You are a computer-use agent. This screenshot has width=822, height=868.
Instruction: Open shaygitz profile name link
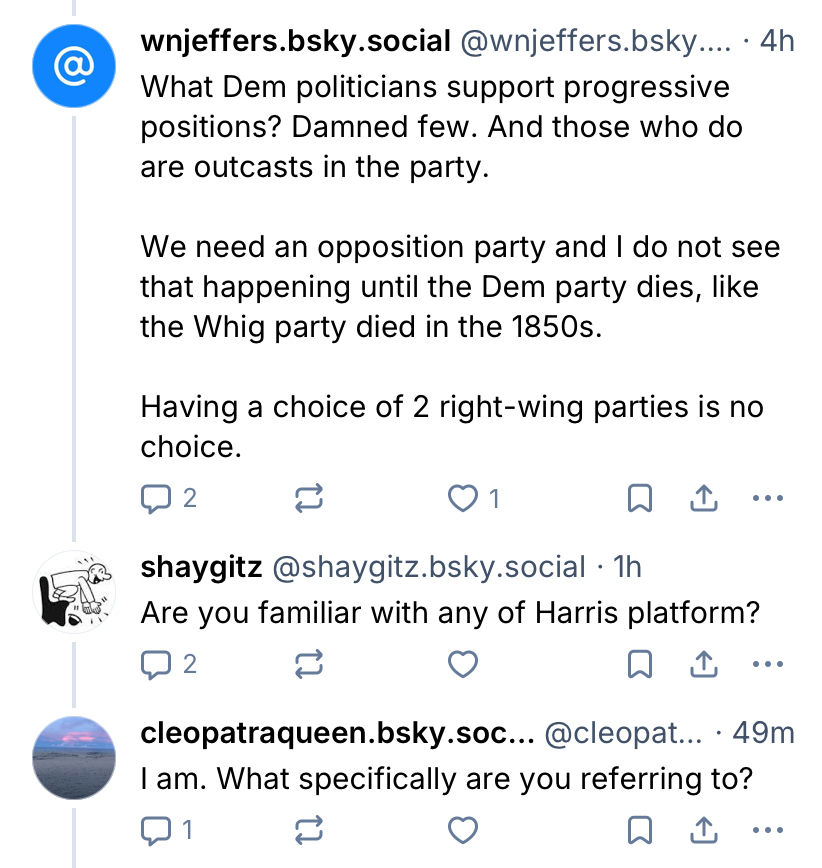(202, 568)
